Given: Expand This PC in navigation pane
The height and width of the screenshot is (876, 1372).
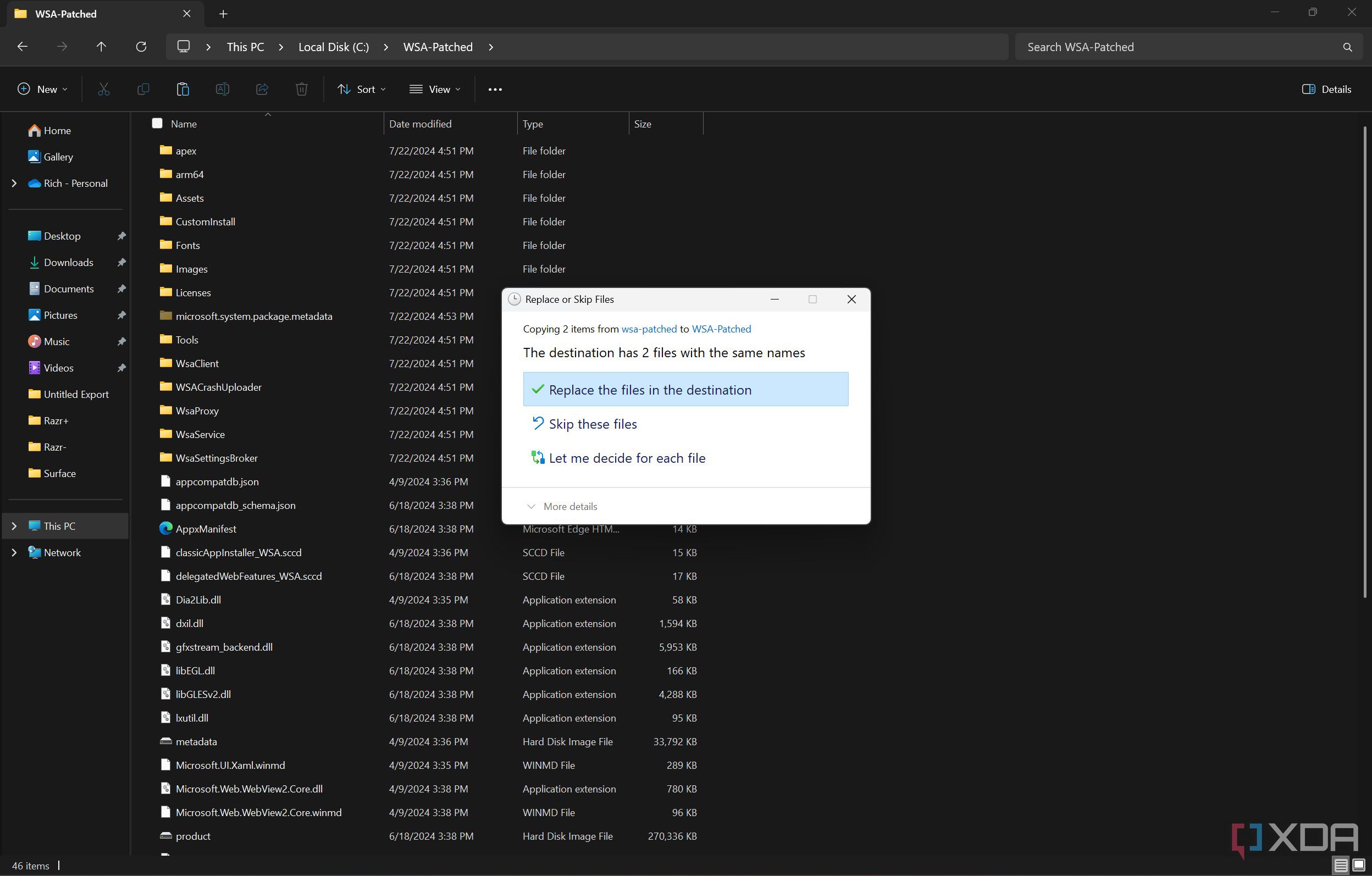Looking at the screenshot, I should [x=14, y=526].
